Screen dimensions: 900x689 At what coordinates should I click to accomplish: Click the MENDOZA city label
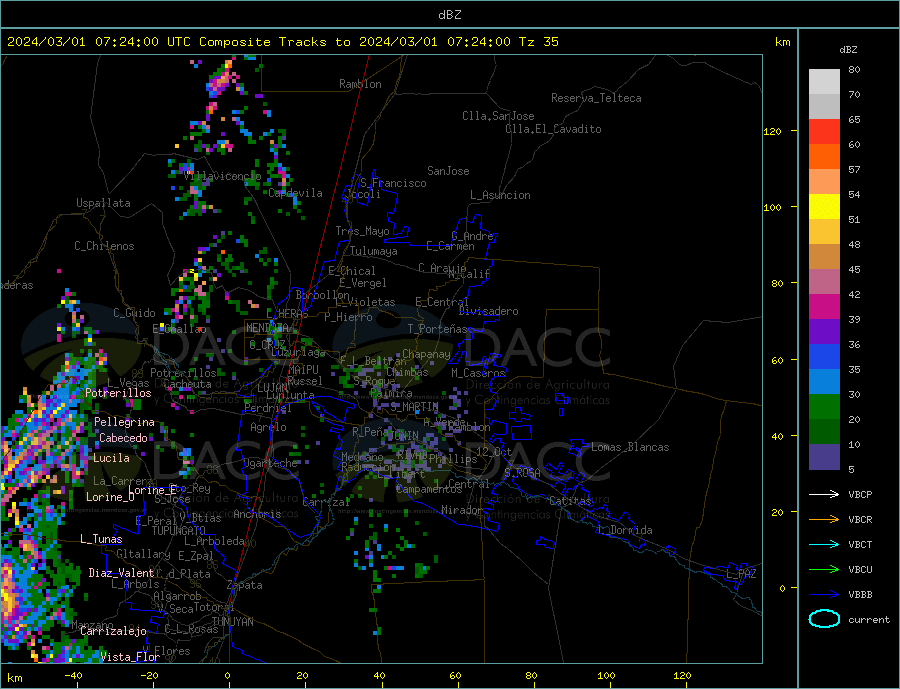tap(267, 328)
